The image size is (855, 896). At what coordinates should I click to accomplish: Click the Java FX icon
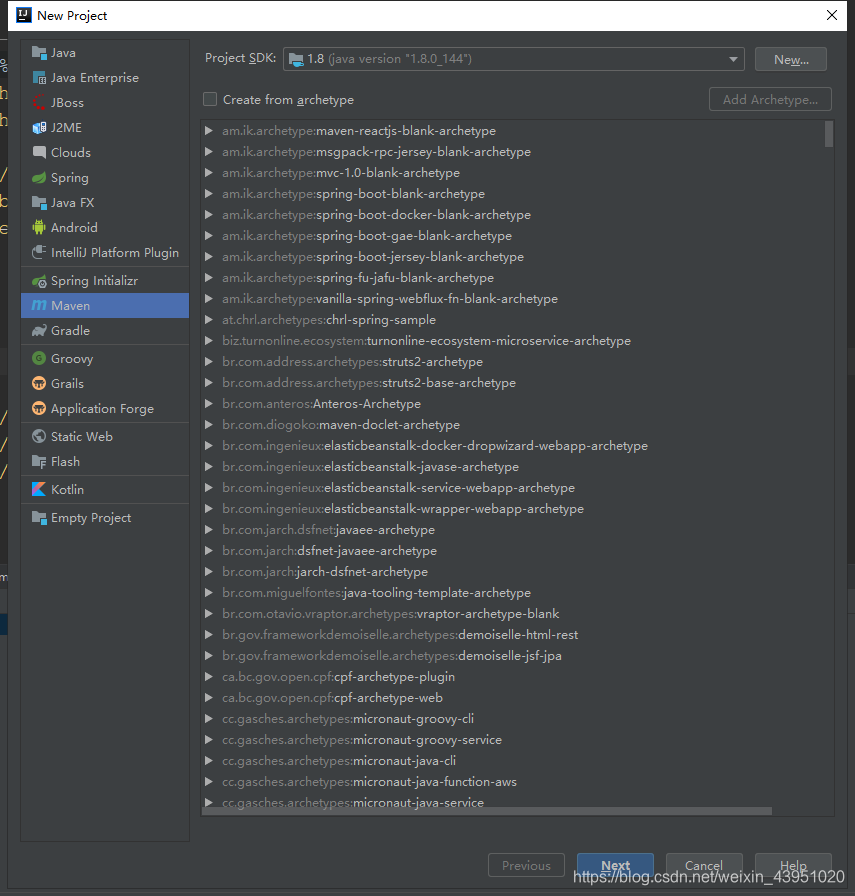tap(39, 203)
